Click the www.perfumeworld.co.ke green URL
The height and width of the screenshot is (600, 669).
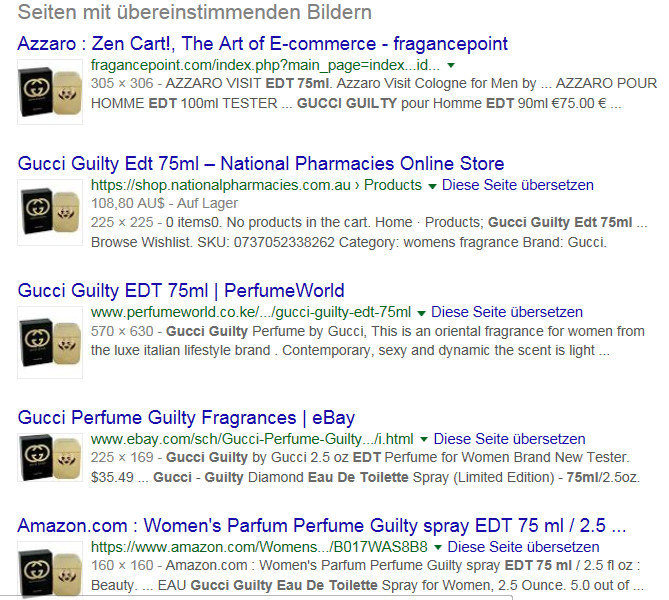[x=251, y=312]
